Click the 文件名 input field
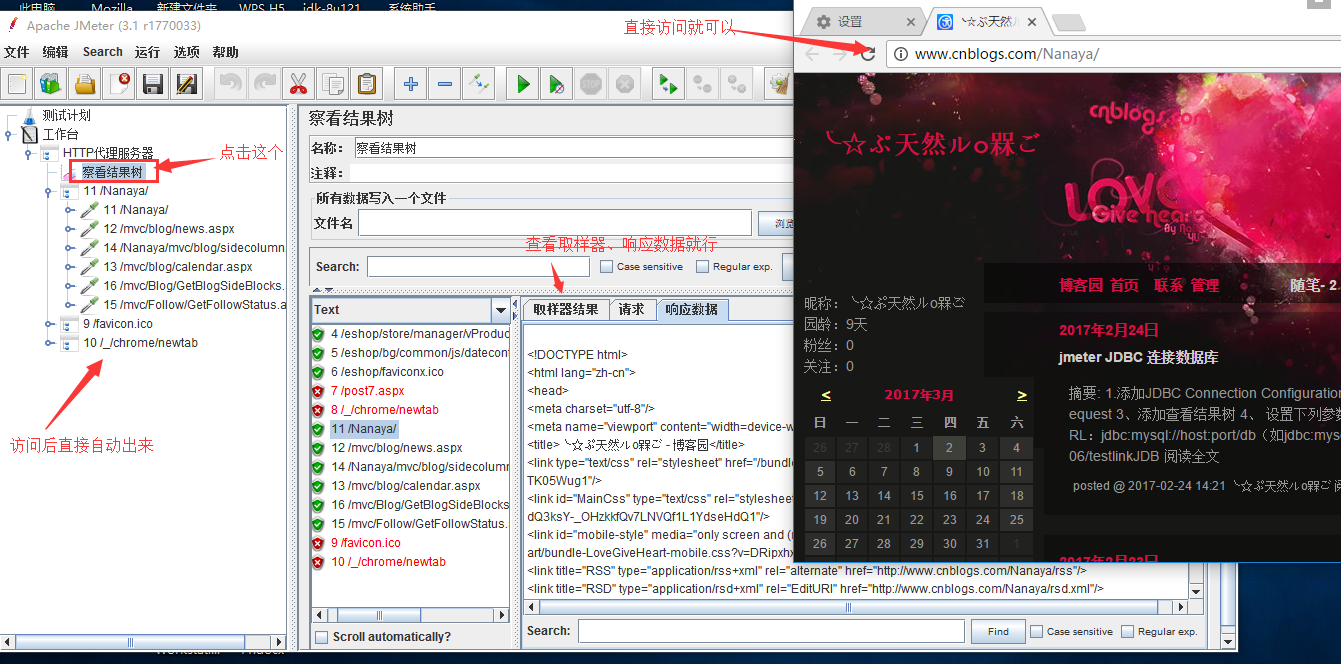This screenshot has height=664, width=1341. [x=555, y=223]
